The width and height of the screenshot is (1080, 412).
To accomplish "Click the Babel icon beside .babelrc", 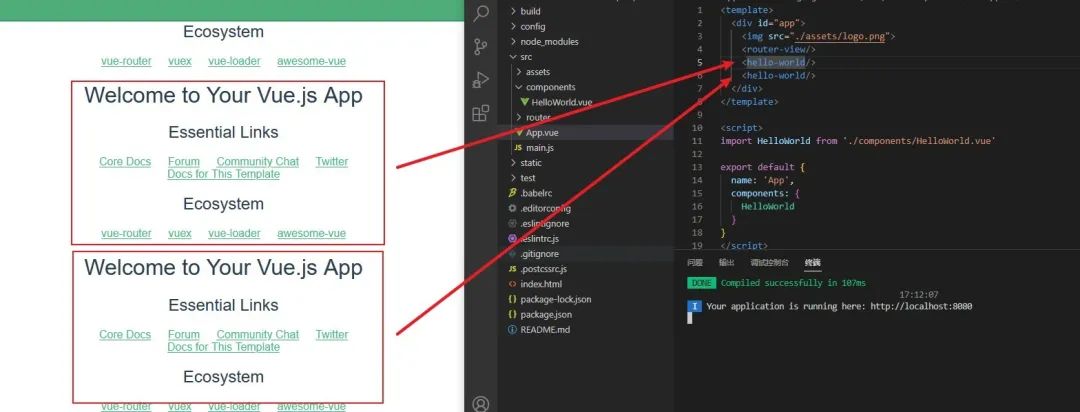I will tap(512, 193).
